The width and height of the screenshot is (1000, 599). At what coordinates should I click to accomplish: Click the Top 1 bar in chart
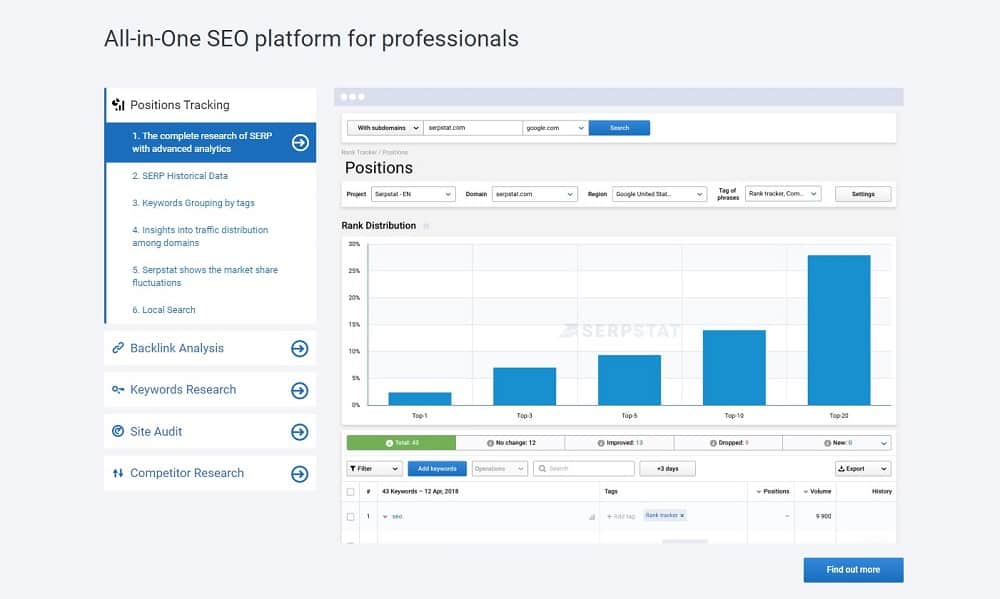420,399
